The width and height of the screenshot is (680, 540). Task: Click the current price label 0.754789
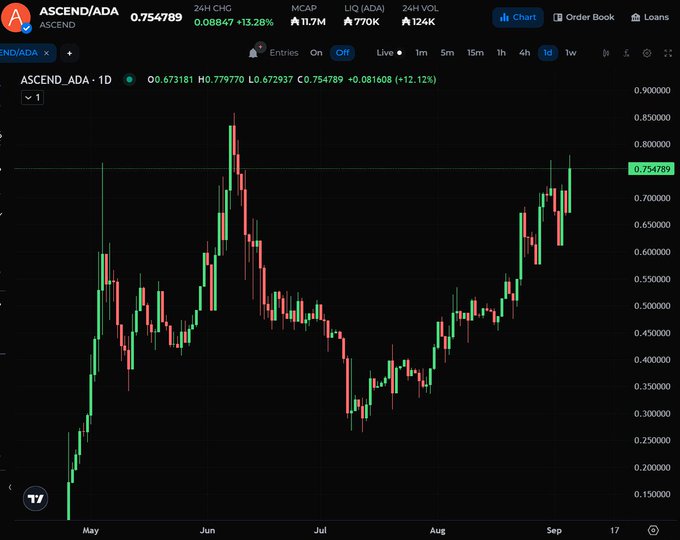(x=651, y=169)
